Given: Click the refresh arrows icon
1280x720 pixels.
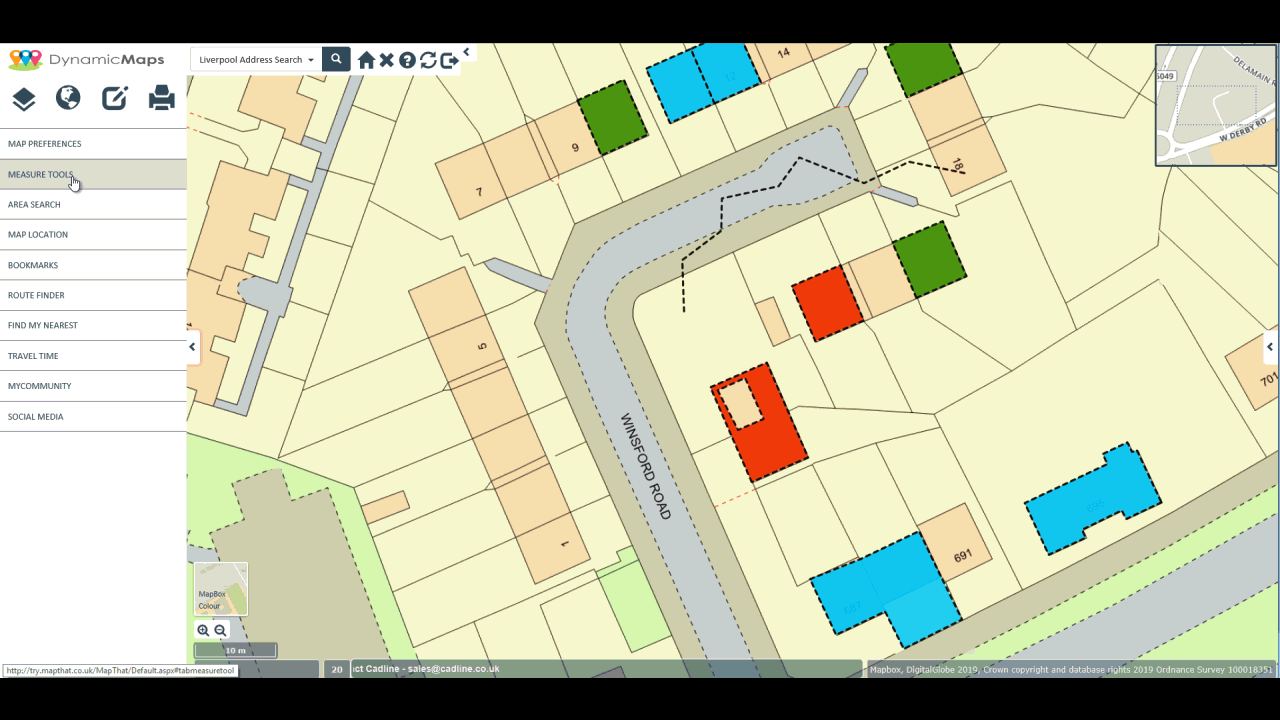Looking at the screenshot, I should tap(428, 60).
